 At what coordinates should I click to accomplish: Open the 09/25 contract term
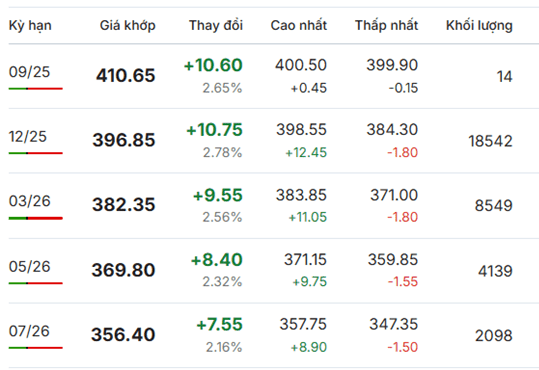30,72
